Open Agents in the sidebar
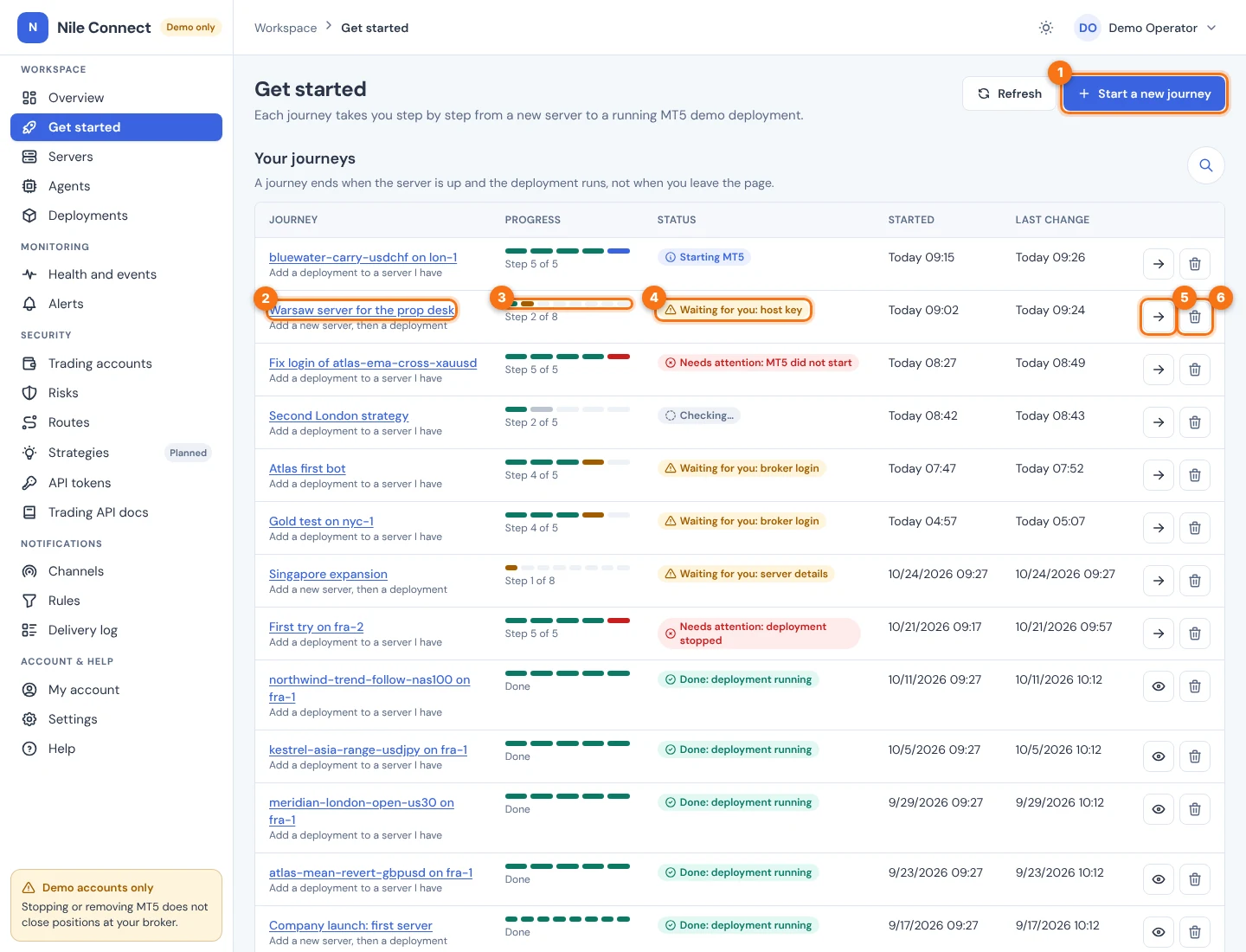Image resolution: width=1246 pixels, height=952 pixels. pyautogui.click(x=116, y=186)
